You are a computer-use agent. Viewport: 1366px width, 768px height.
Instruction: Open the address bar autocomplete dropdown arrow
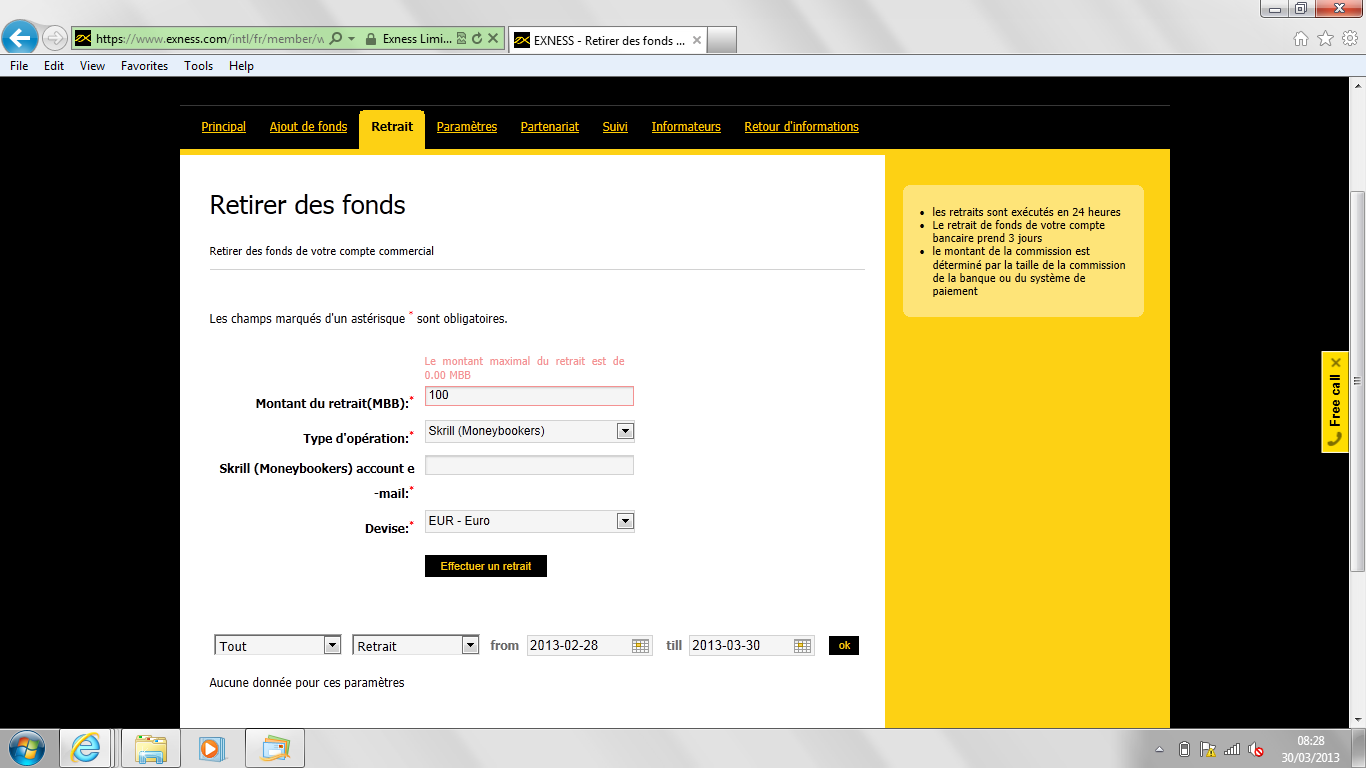coord(352,39)
